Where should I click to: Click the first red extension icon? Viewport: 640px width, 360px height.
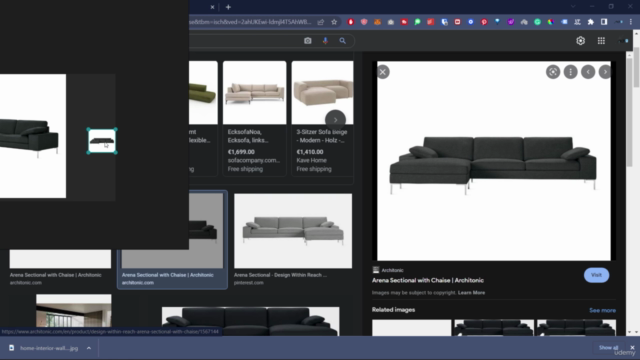pyautogui.click(x=351, y=22)
